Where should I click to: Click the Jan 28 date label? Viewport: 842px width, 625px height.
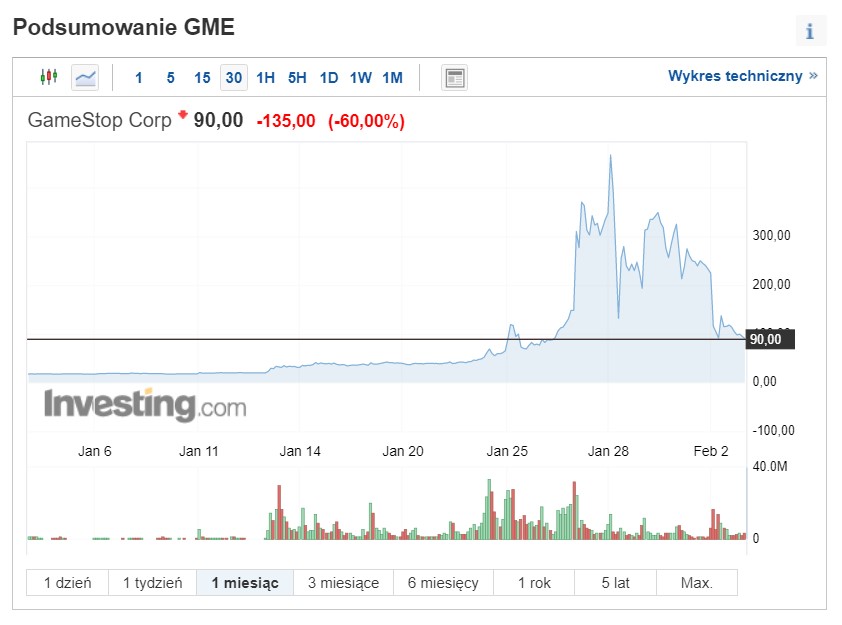[x=608, y=451]
